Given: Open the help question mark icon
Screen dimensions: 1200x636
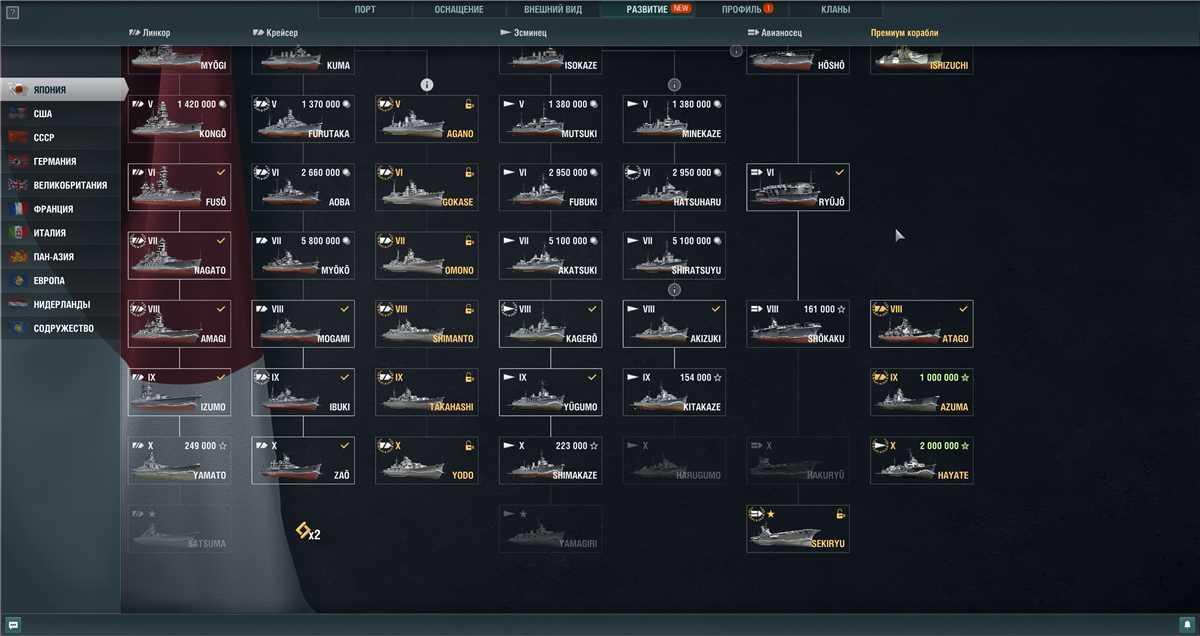Looking at the screenshot, I should pos(12,12).
